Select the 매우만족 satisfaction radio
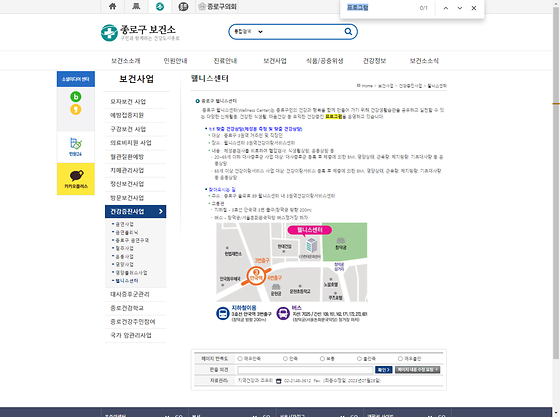This screenshot has width=560, height=417. point(240,358)
